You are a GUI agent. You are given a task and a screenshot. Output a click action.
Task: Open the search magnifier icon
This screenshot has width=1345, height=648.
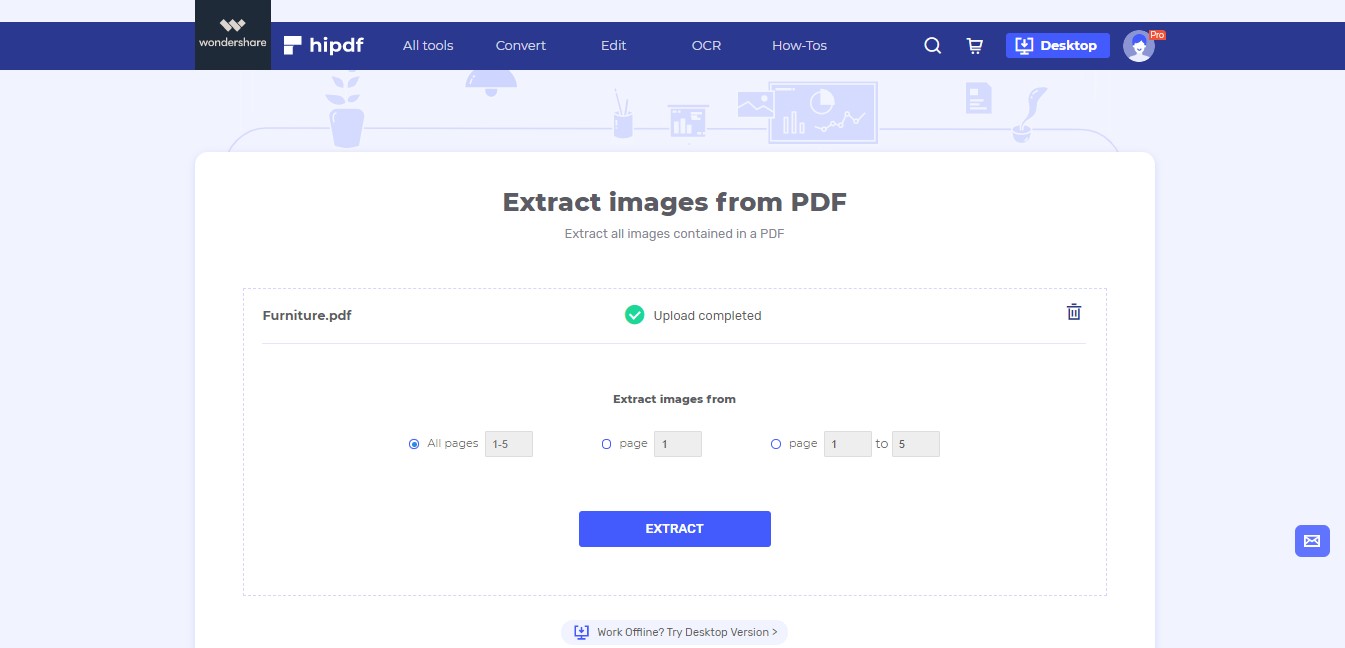[933, 46]
